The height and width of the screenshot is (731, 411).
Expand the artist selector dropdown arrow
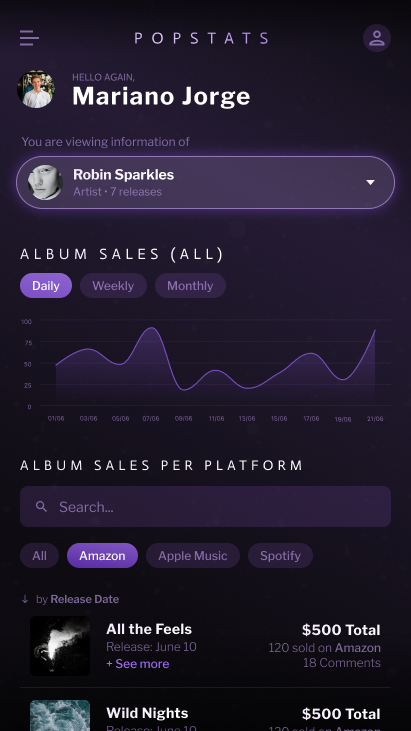click(x=370, y=182)
